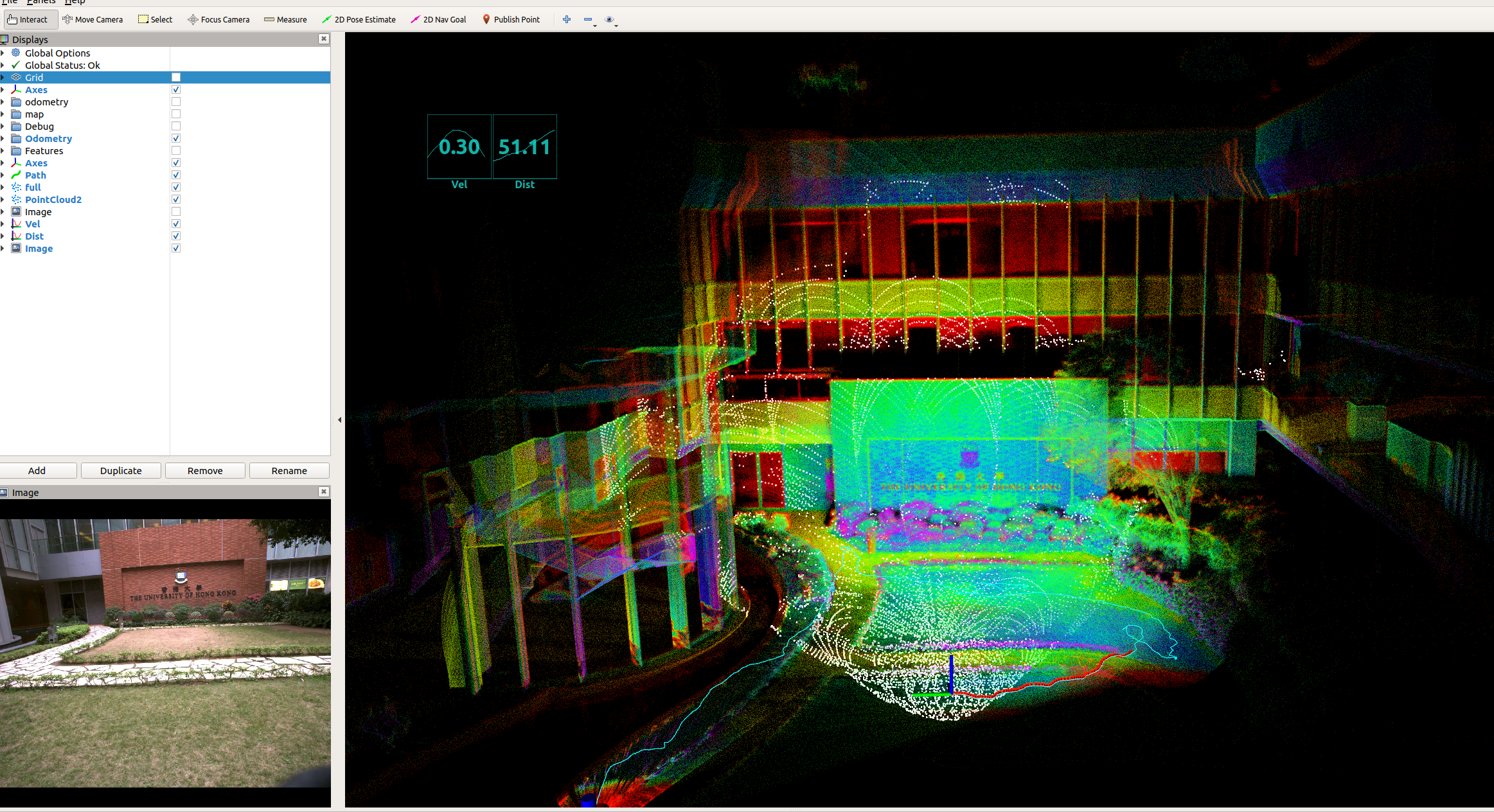Open the Help menu

[x=75, y=2]
